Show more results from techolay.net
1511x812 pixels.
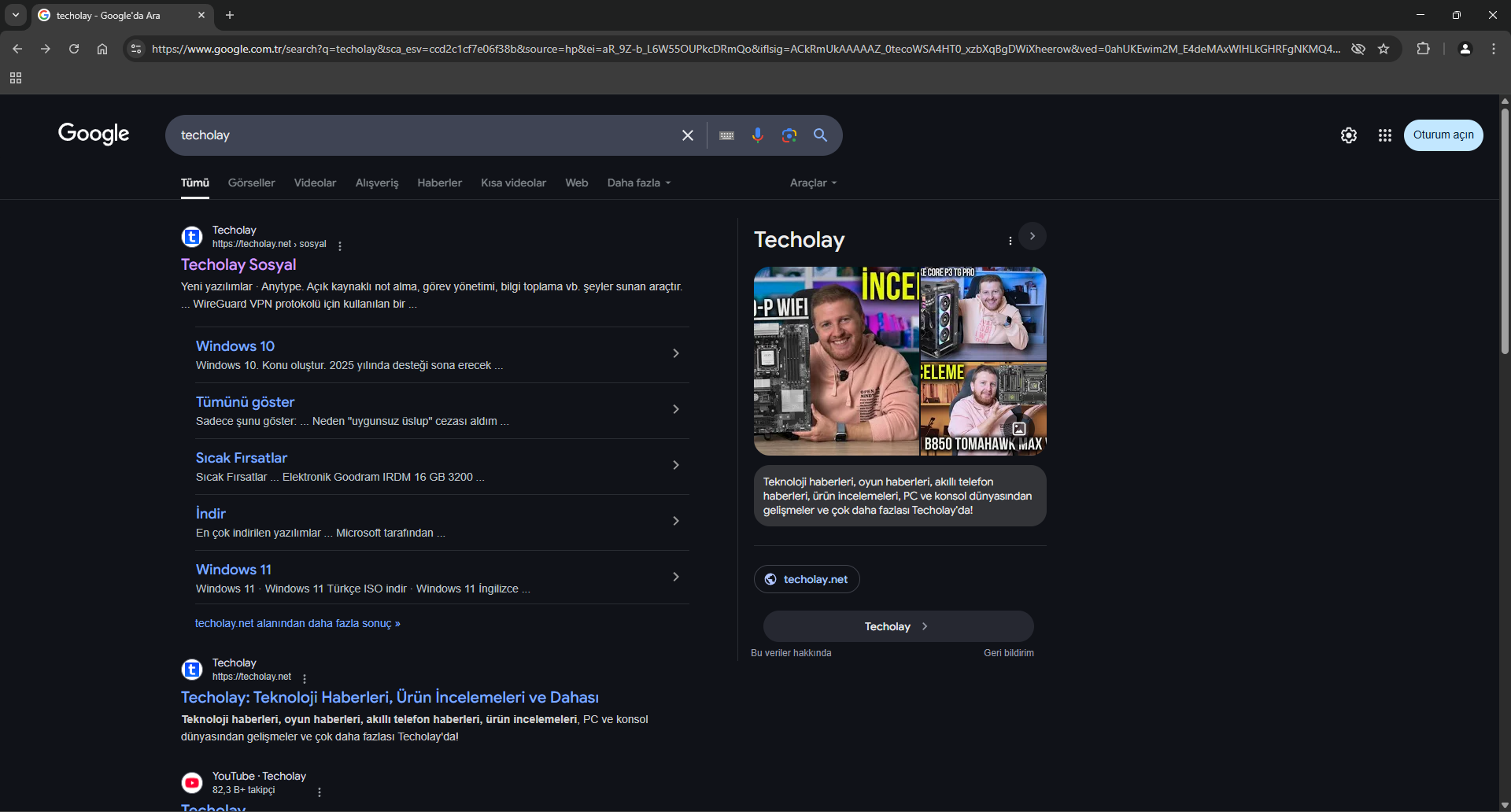pos(297,623)
